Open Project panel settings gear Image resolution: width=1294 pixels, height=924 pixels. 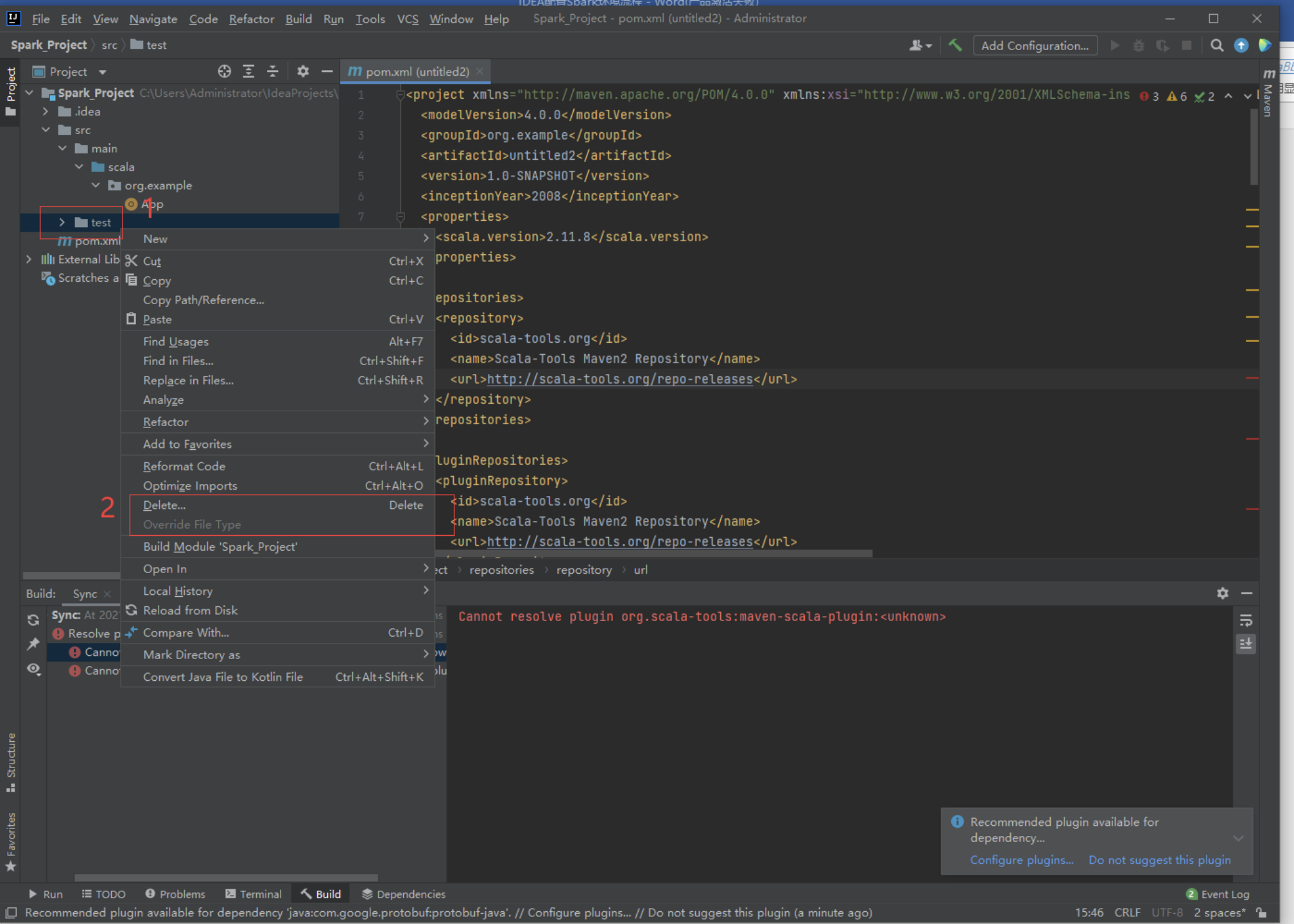pyautogui.click(x=303, y=71)
